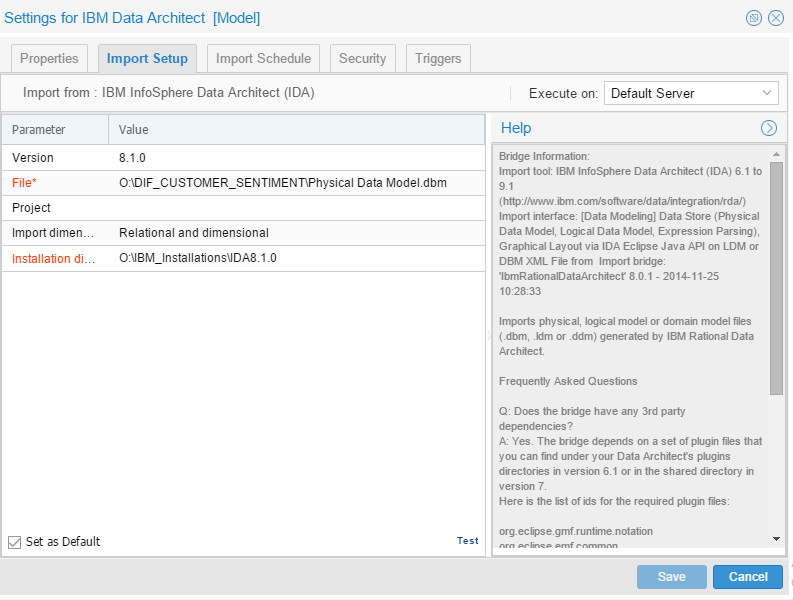Select the File* parameter label
Screen dimensions: 793x600
(24, 183)
